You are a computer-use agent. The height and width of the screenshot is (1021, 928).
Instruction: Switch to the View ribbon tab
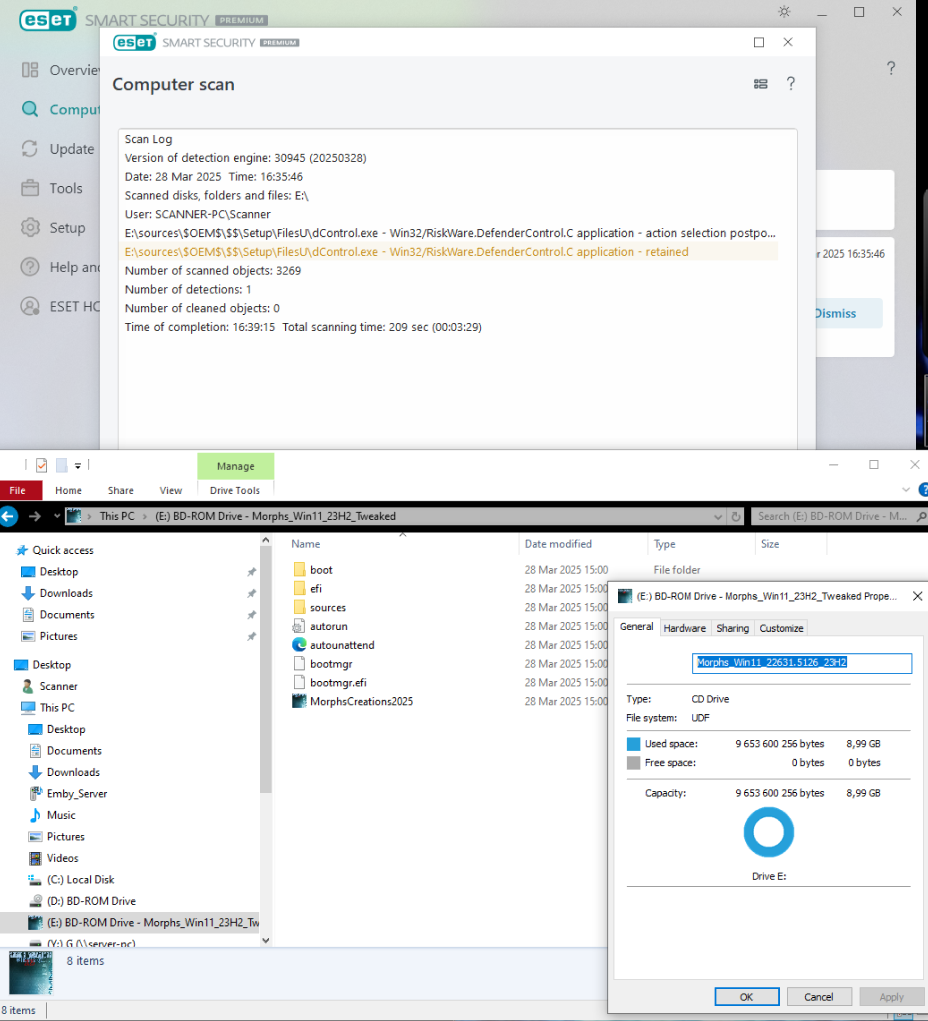point(171,490)
